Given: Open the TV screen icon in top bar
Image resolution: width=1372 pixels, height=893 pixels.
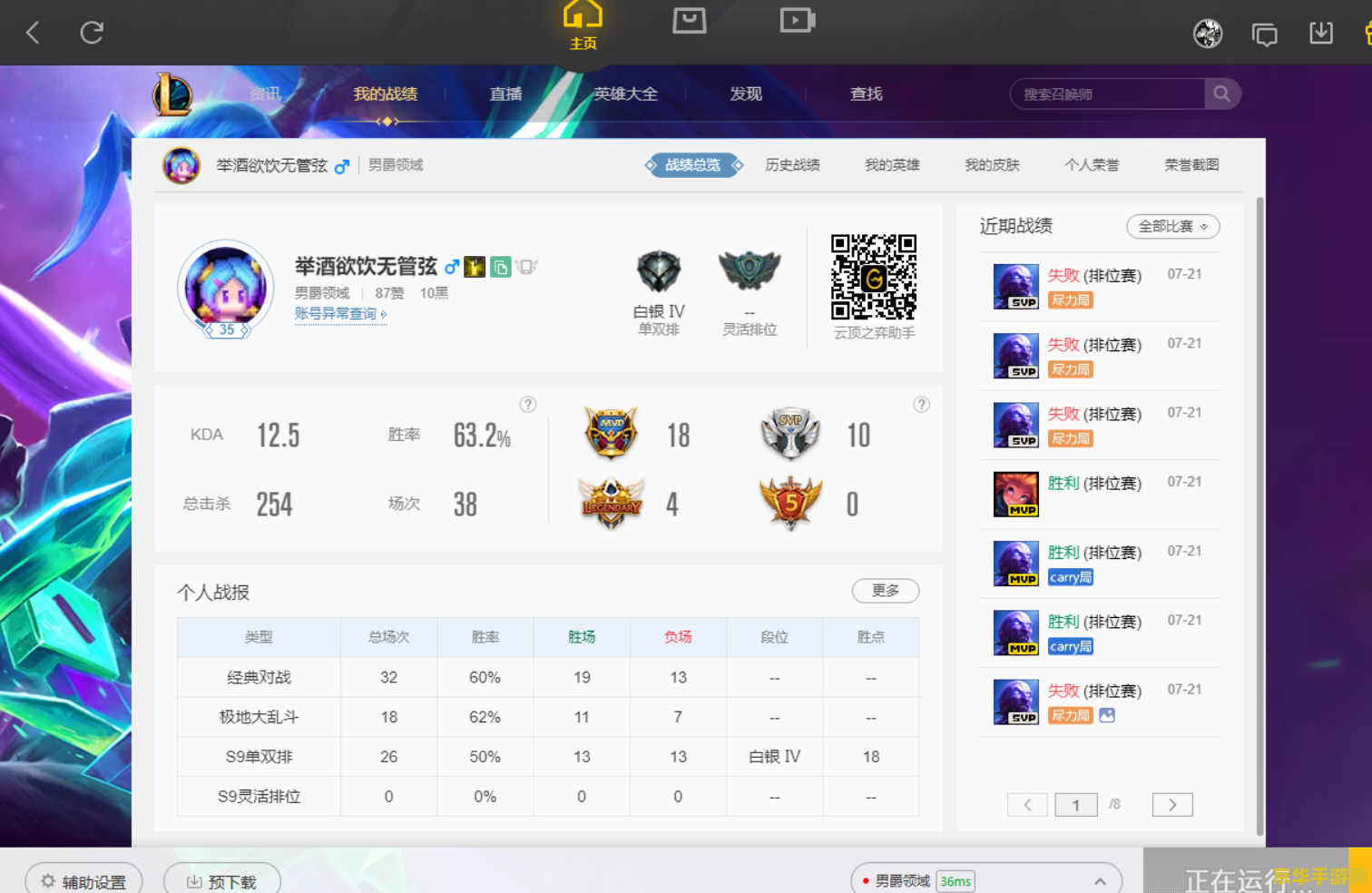Looking at the screenshot, I should point(690,20).
